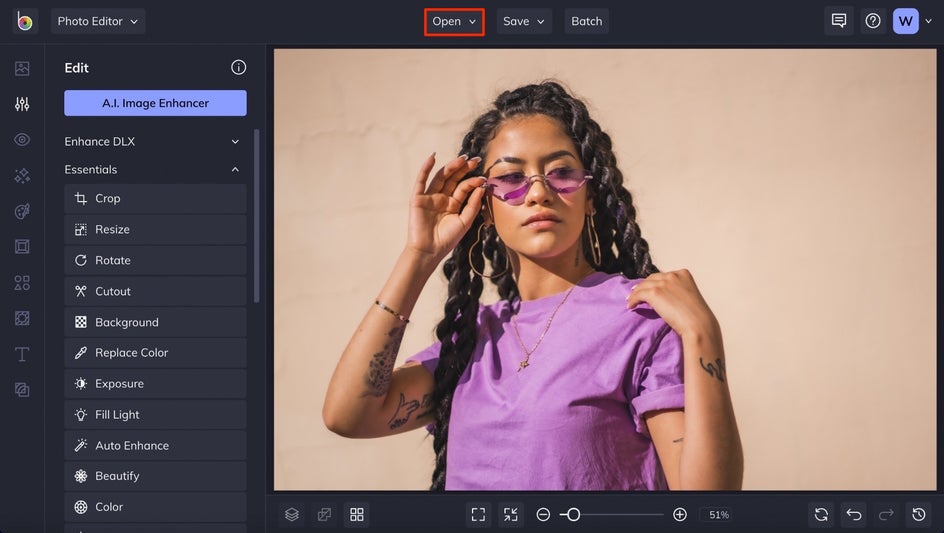Redo the last action

pos(886,514)
